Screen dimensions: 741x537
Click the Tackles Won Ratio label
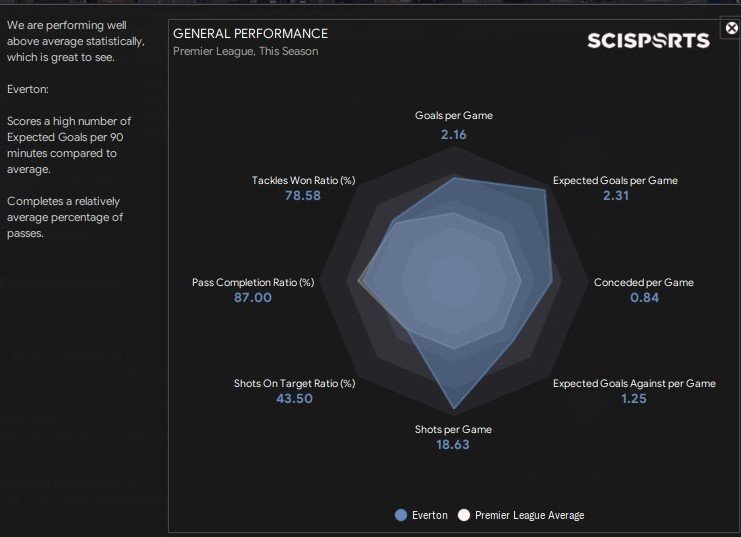pos(304,181)
